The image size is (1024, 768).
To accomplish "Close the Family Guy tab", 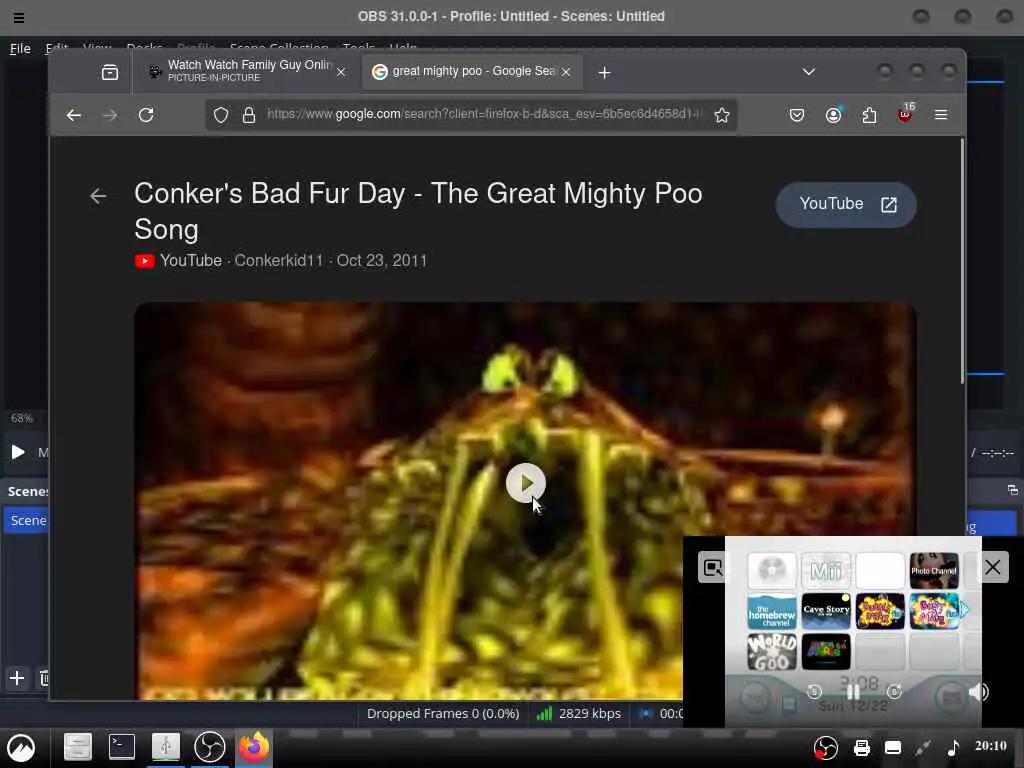I will pos(341,72).
